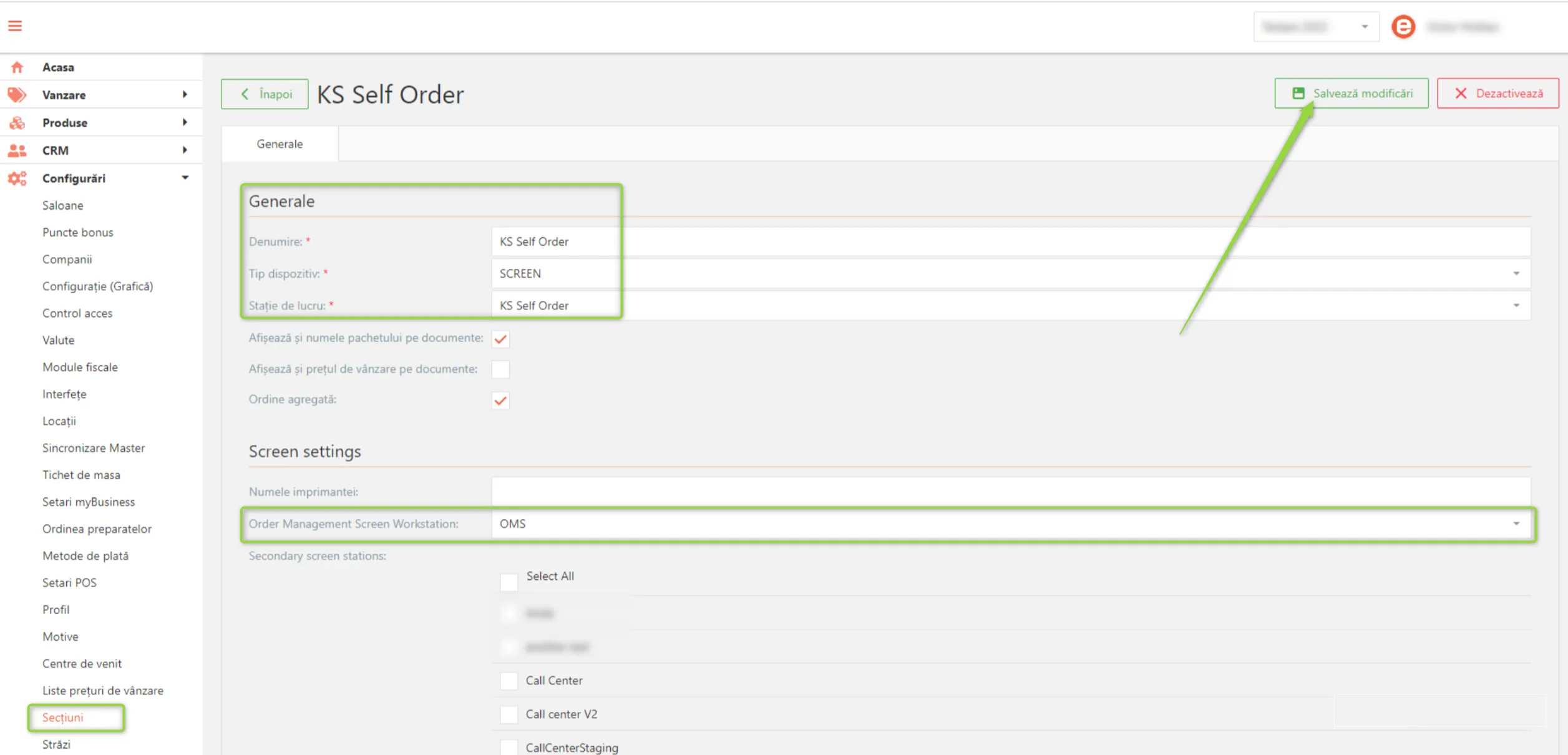Open Control acces in sidebar
Screen dimensions: 1568x755
[77, 313]
